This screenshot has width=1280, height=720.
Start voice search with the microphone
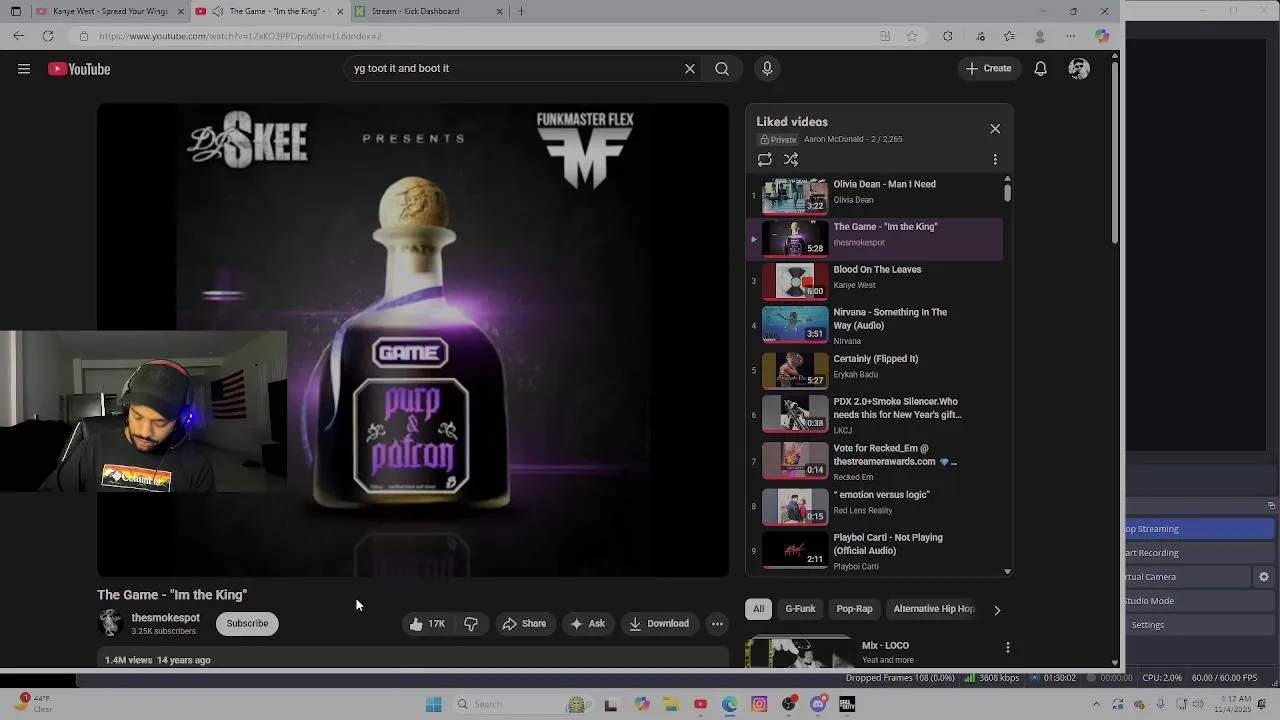point(767,69)
